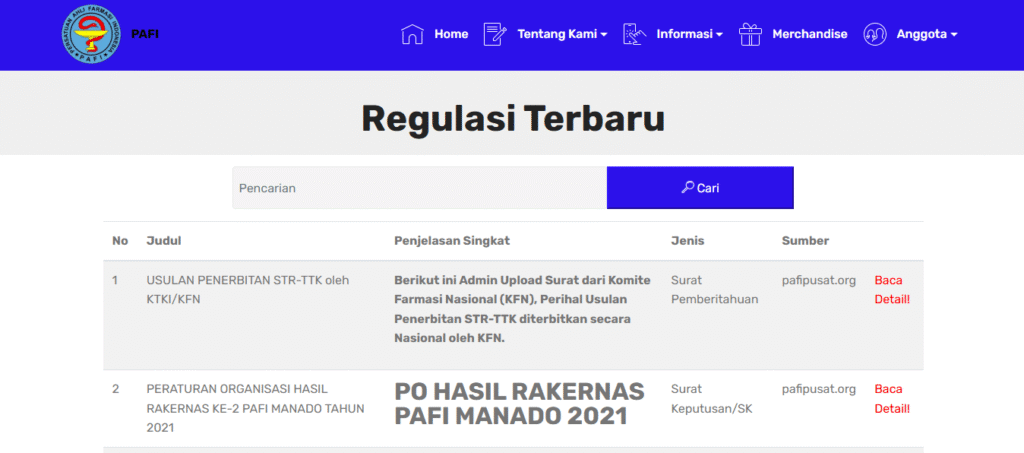
Task: Click the document pencil icon beside Tentang Kami
Action: (495, 34)
